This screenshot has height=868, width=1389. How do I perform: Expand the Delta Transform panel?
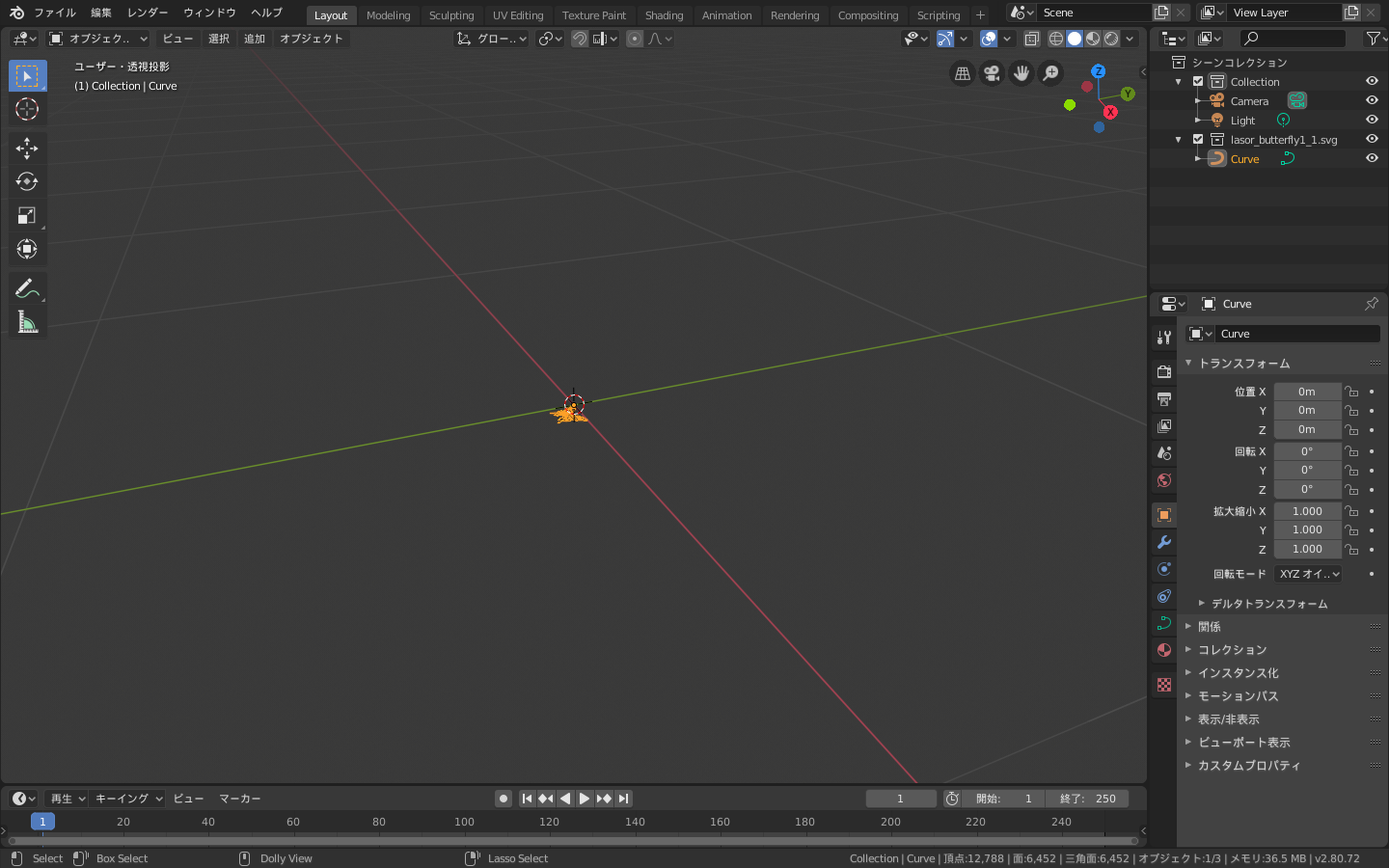[1269, 604]
